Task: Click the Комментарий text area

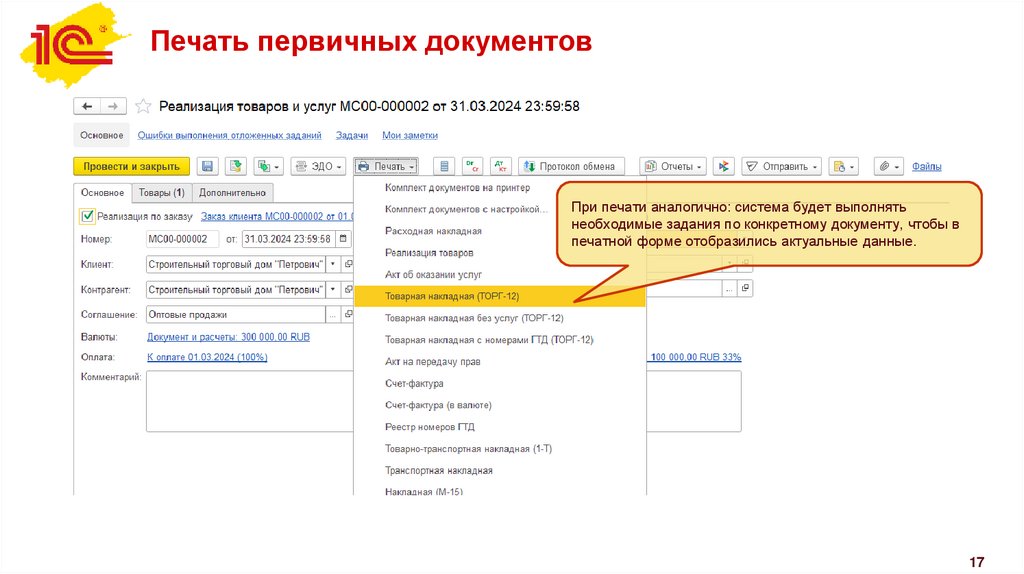Action: 249,401
